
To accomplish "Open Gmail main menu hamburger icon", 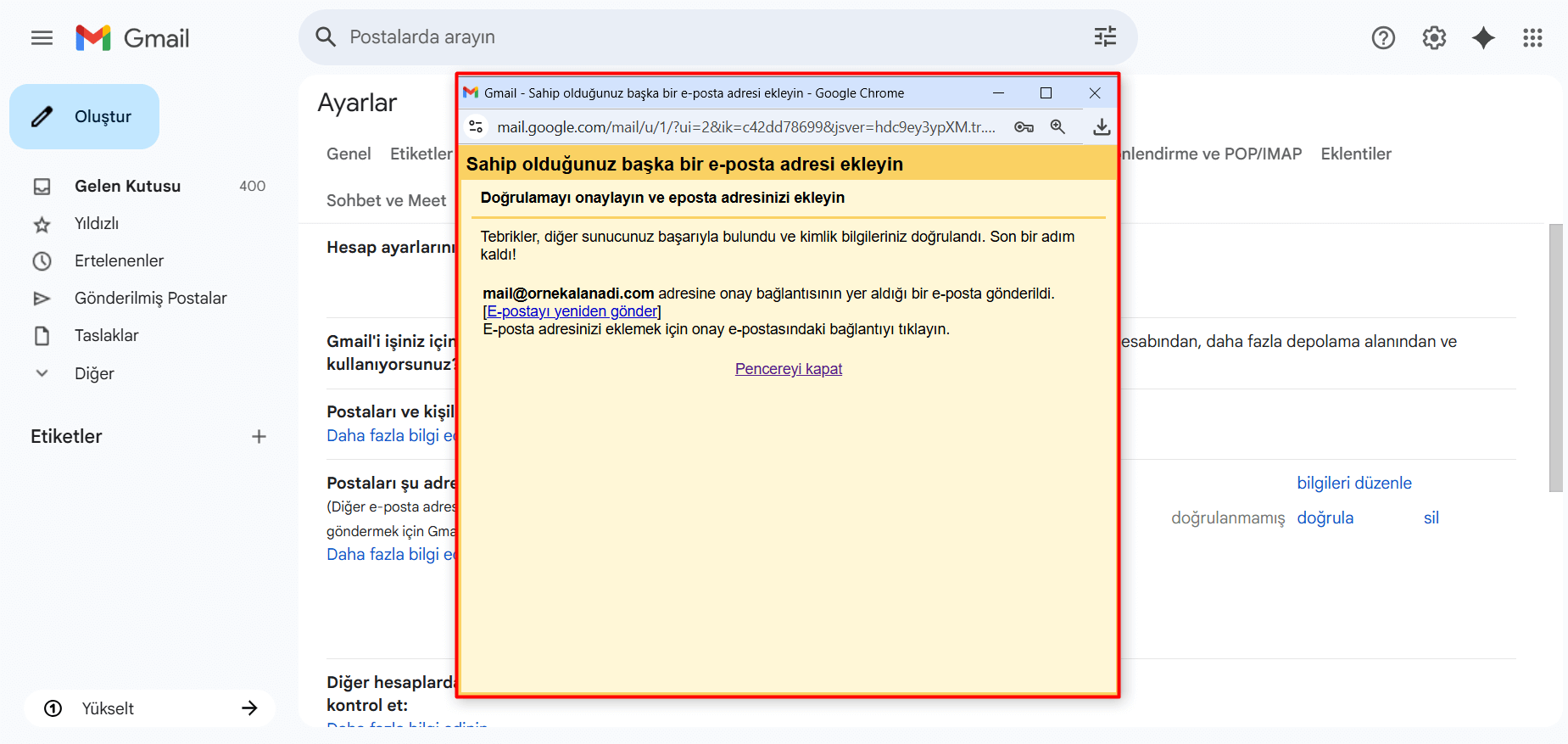I will pyautogui.click(x=42, y=37).
